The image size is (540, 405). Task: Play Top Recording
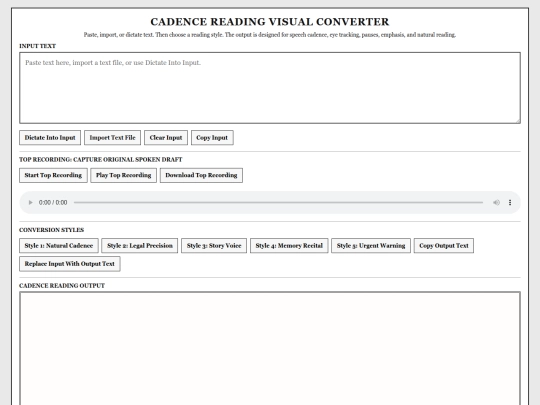(x=124, y=175)
